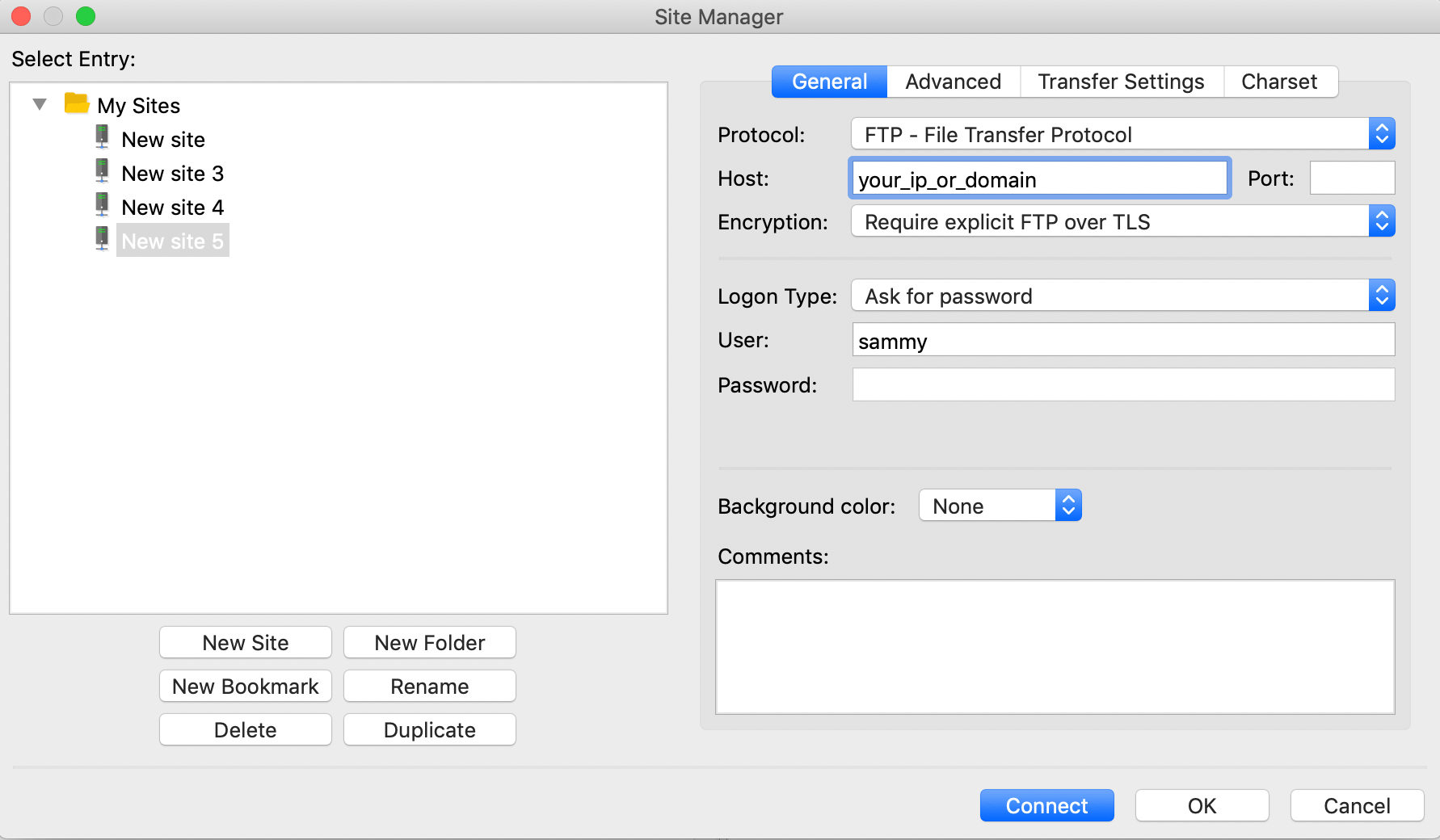Image resolution: width=1440 pixels, height=840 pixels.
Task: Click the Delete button
Action: click(x=246, y=730)
